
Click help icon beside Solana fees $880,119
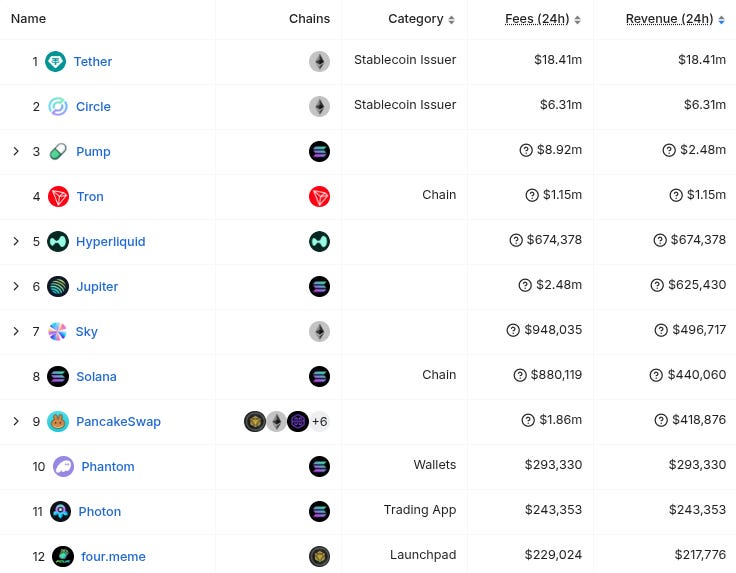coord(520,375)
